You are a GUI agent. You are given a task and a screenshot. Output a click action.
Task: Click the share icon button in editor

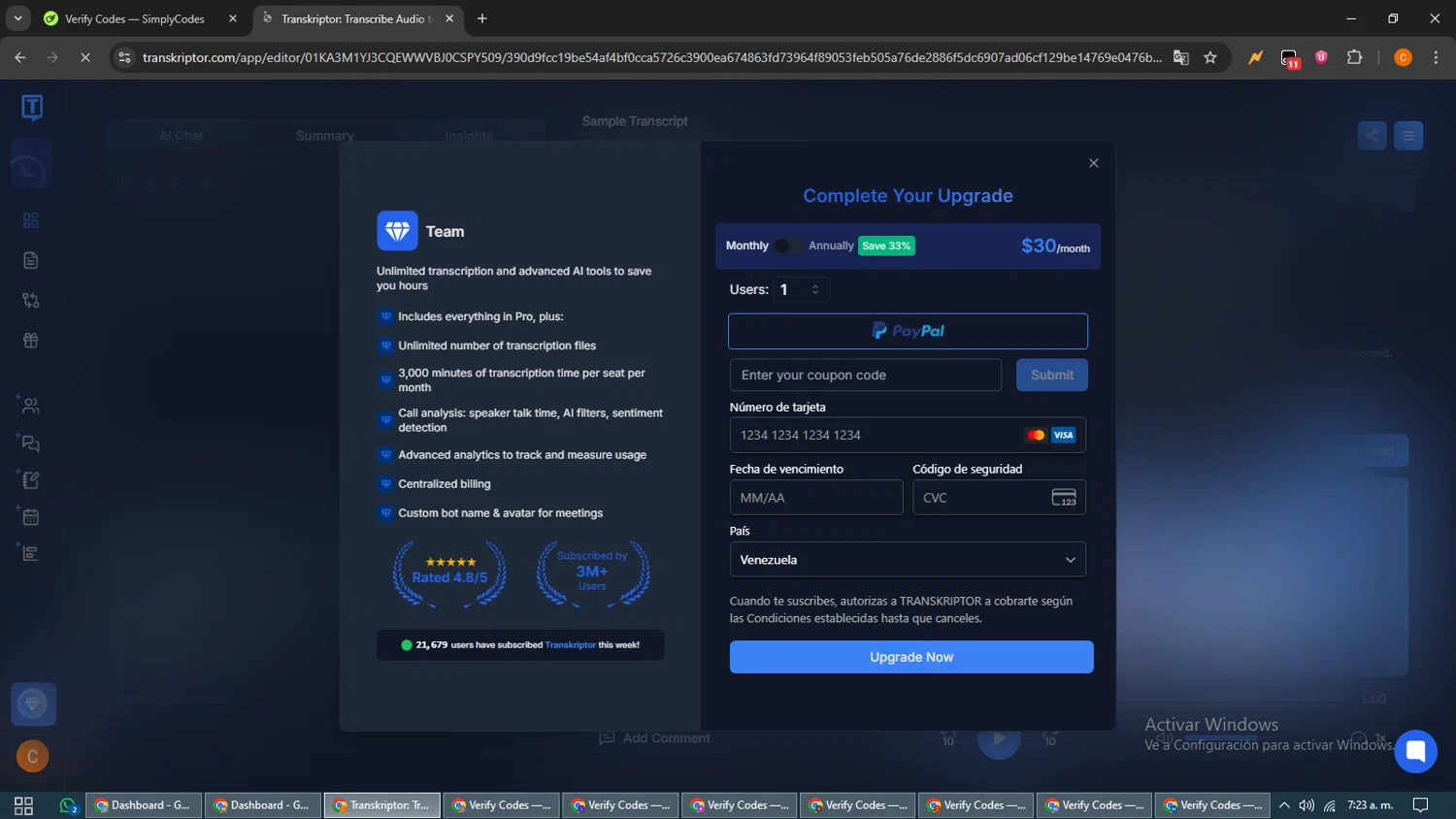click(x=1373, y=136)
